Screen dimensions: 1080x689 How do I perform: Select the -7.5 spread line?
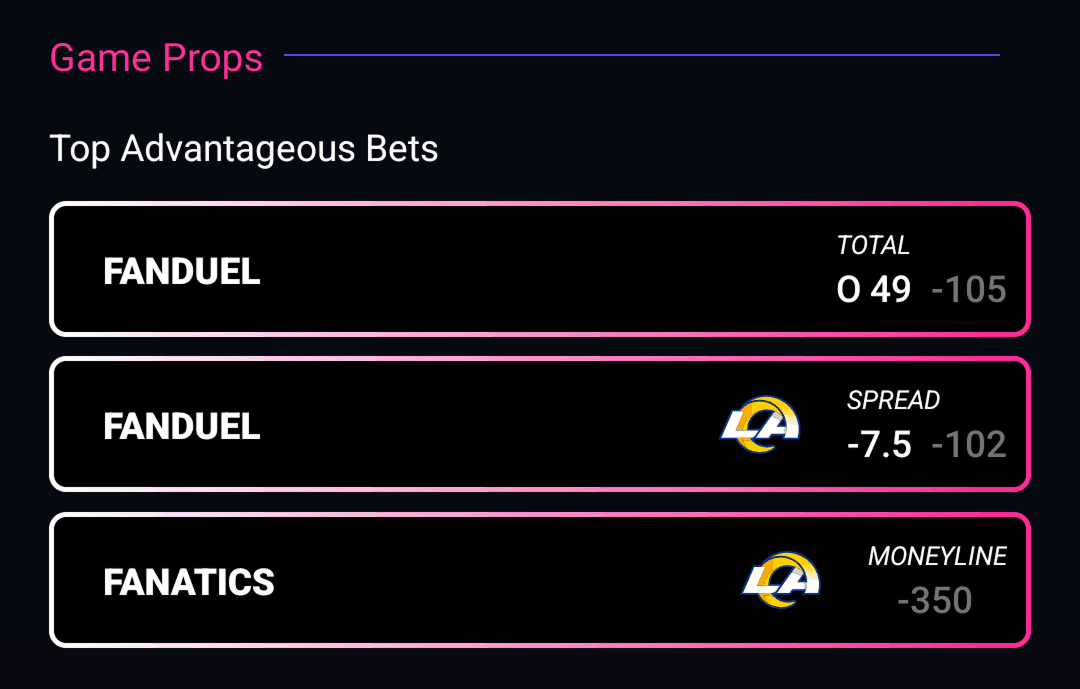(879, 445)
